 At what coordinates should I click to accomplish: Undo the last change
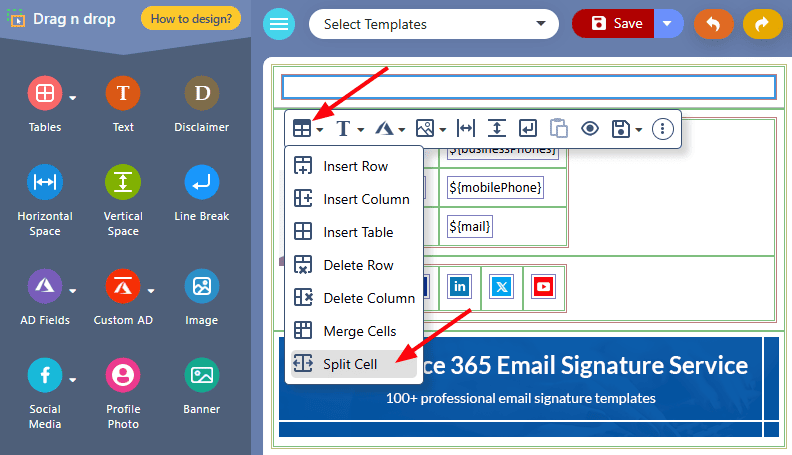pos(713,23)
